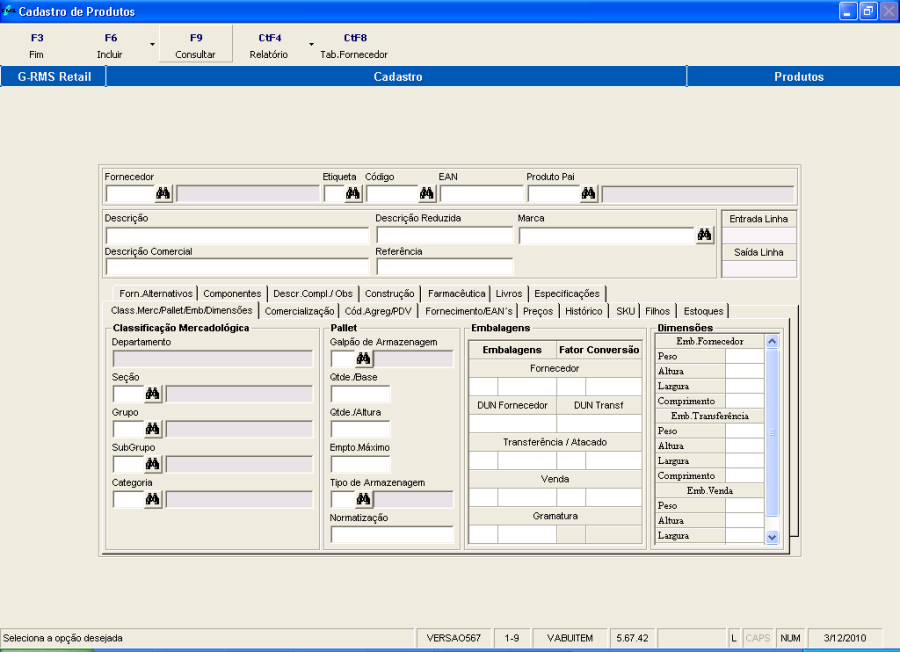Click VERSAO567 in status bar
The height and width of the screenshot is (652, 900).
pyautogui.click(x=453, y=638)
